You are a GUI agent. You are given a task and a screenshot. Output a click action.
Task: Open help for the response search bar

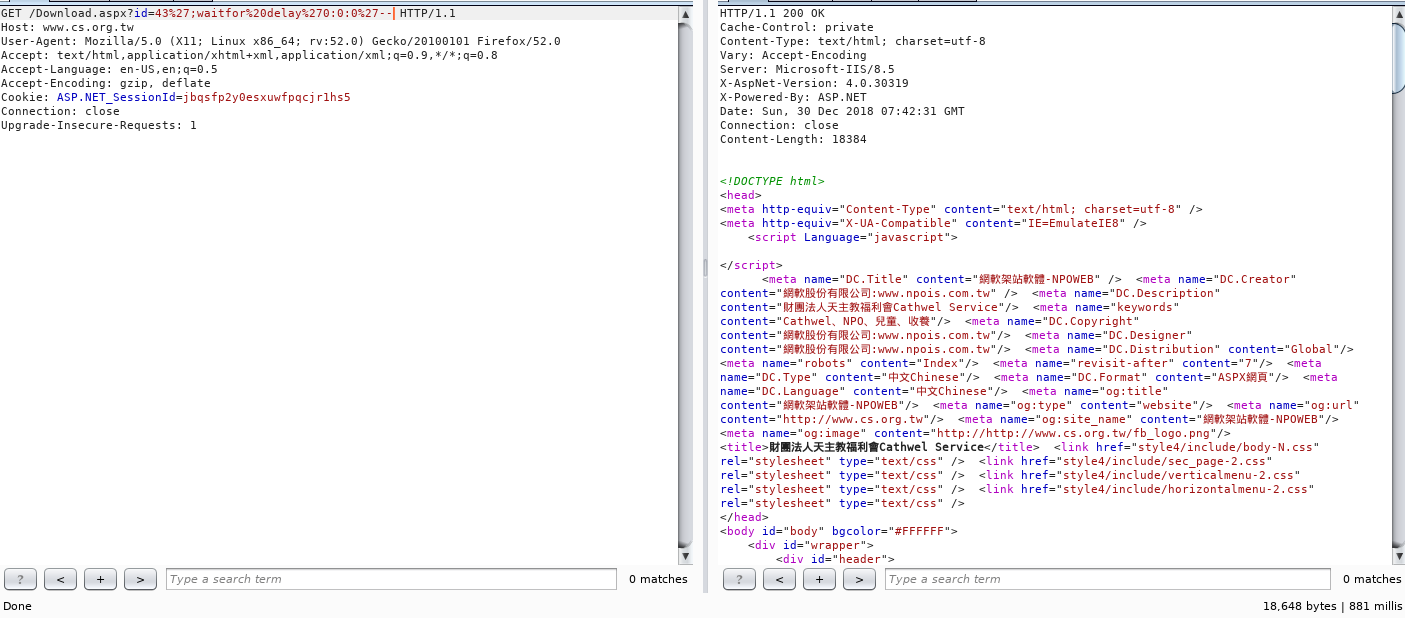point(740,579)
